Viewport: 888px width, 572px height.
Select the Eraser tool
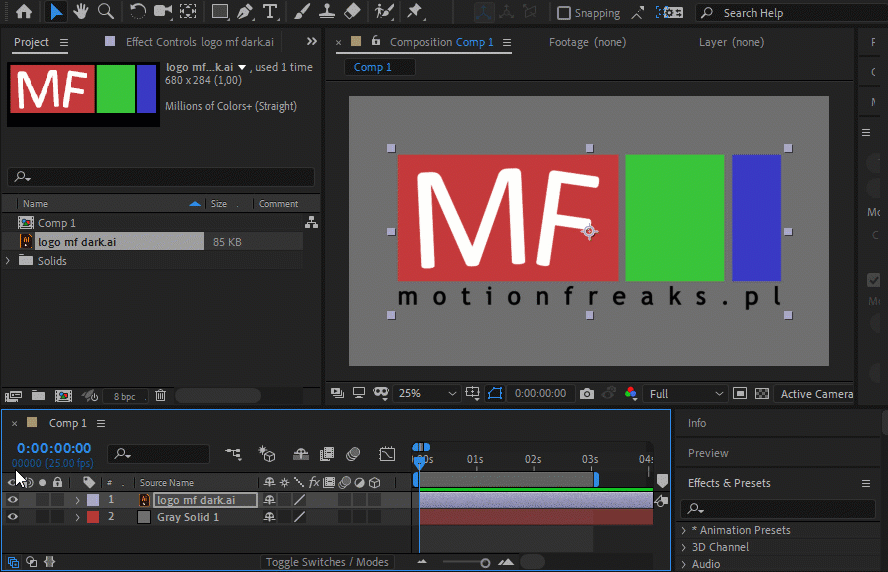coord(352,11)
